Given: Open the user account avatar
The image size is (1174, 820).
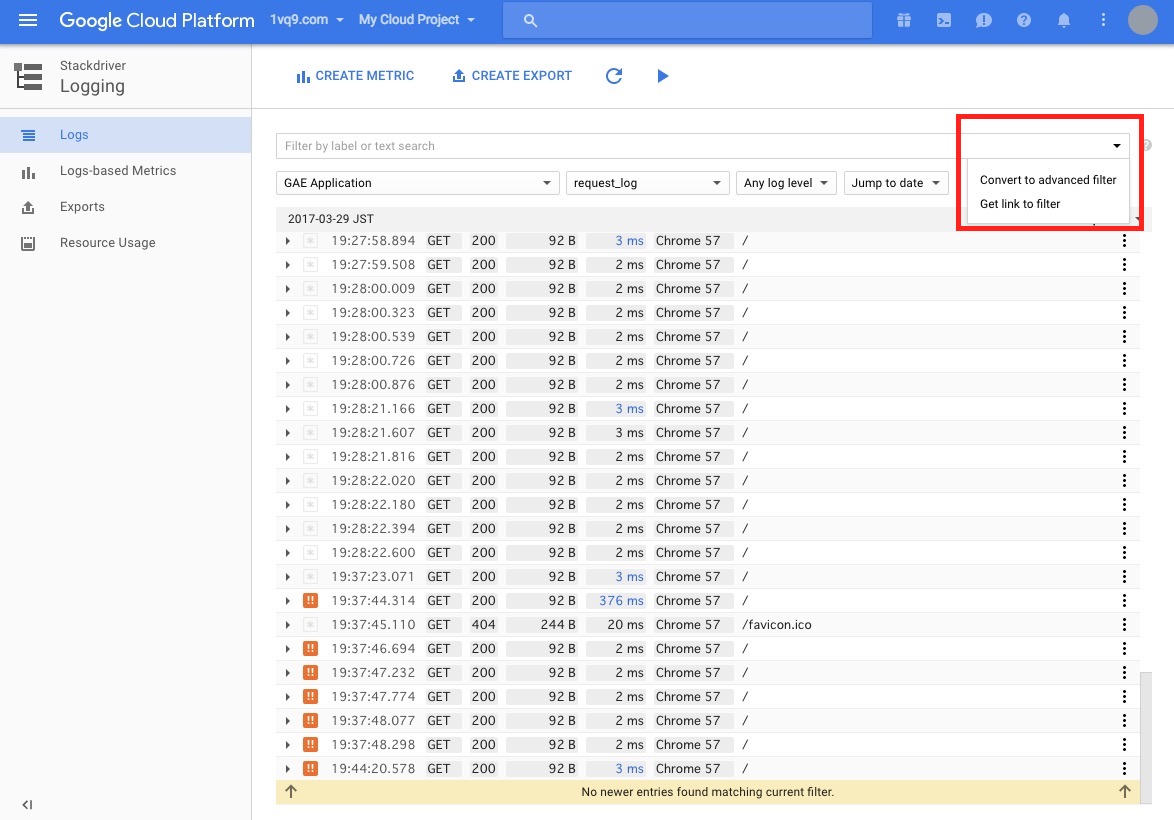Looking at the screenshot, I should tap(1143, 20).
